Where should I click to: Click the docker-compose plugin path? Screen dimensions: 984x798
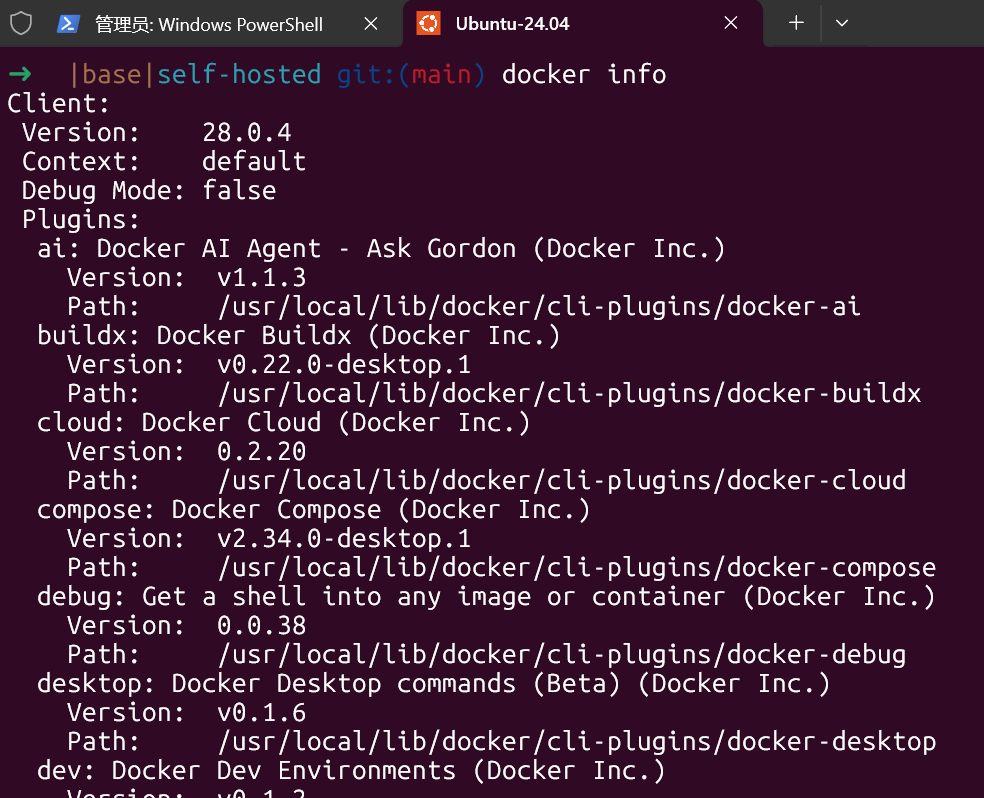(x=576, y=568)
